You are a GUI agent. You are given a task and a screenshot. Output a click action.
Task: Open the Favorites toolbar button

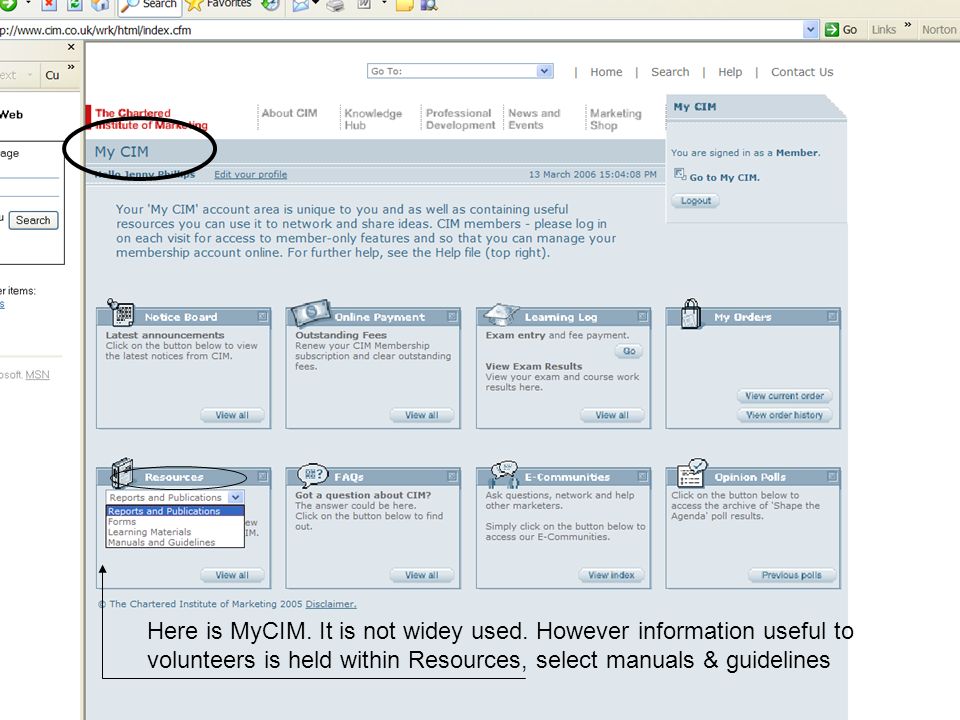point(218,5)
